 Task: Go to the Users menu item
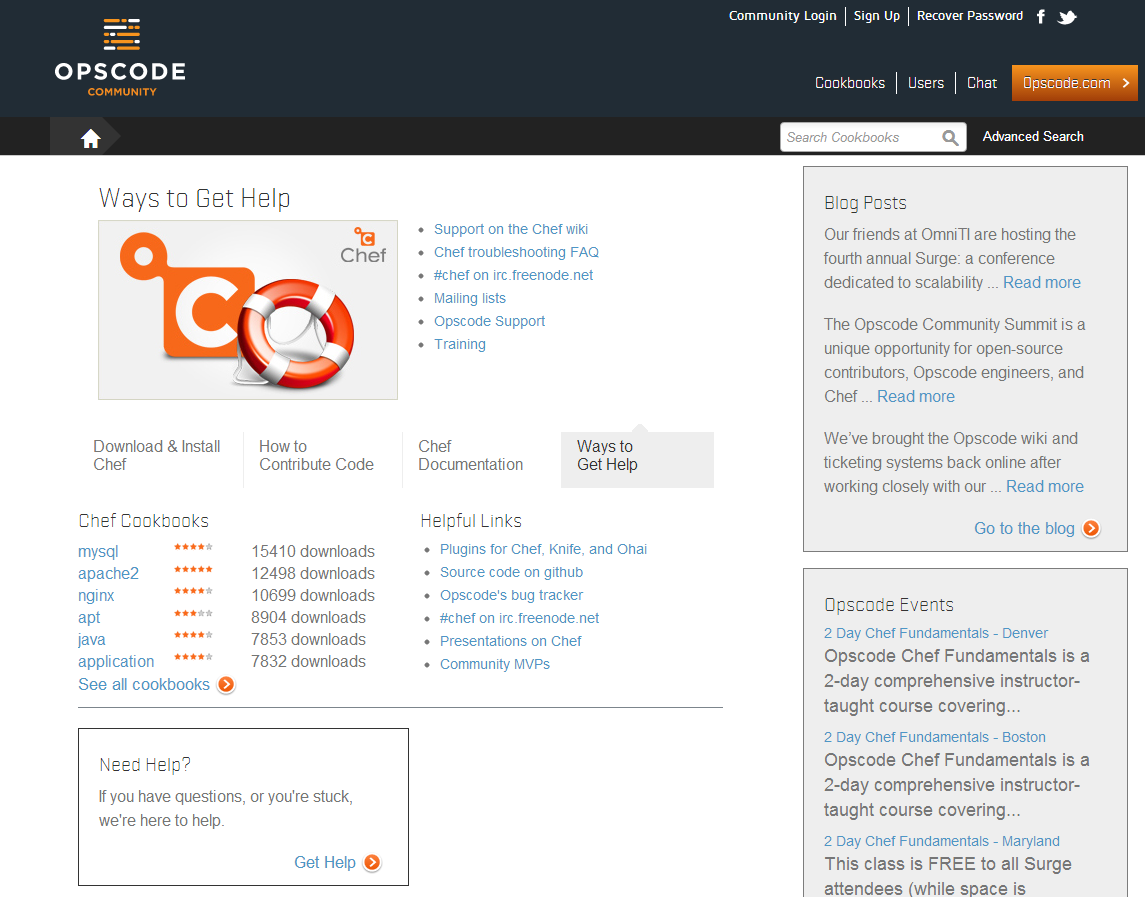pyautogui.click(x=925, y=83)
